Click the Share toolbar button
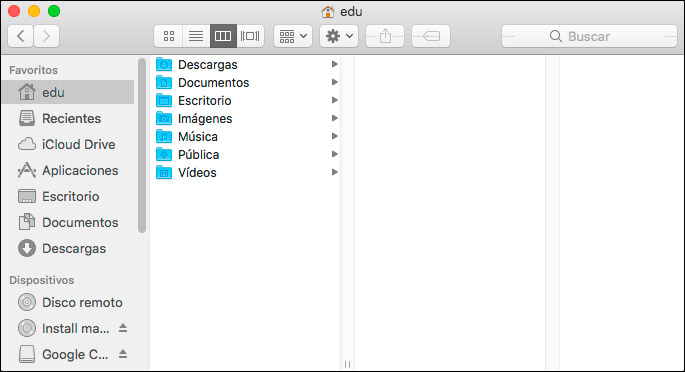This screenshot has height=372, width=685. coord(385,36)
